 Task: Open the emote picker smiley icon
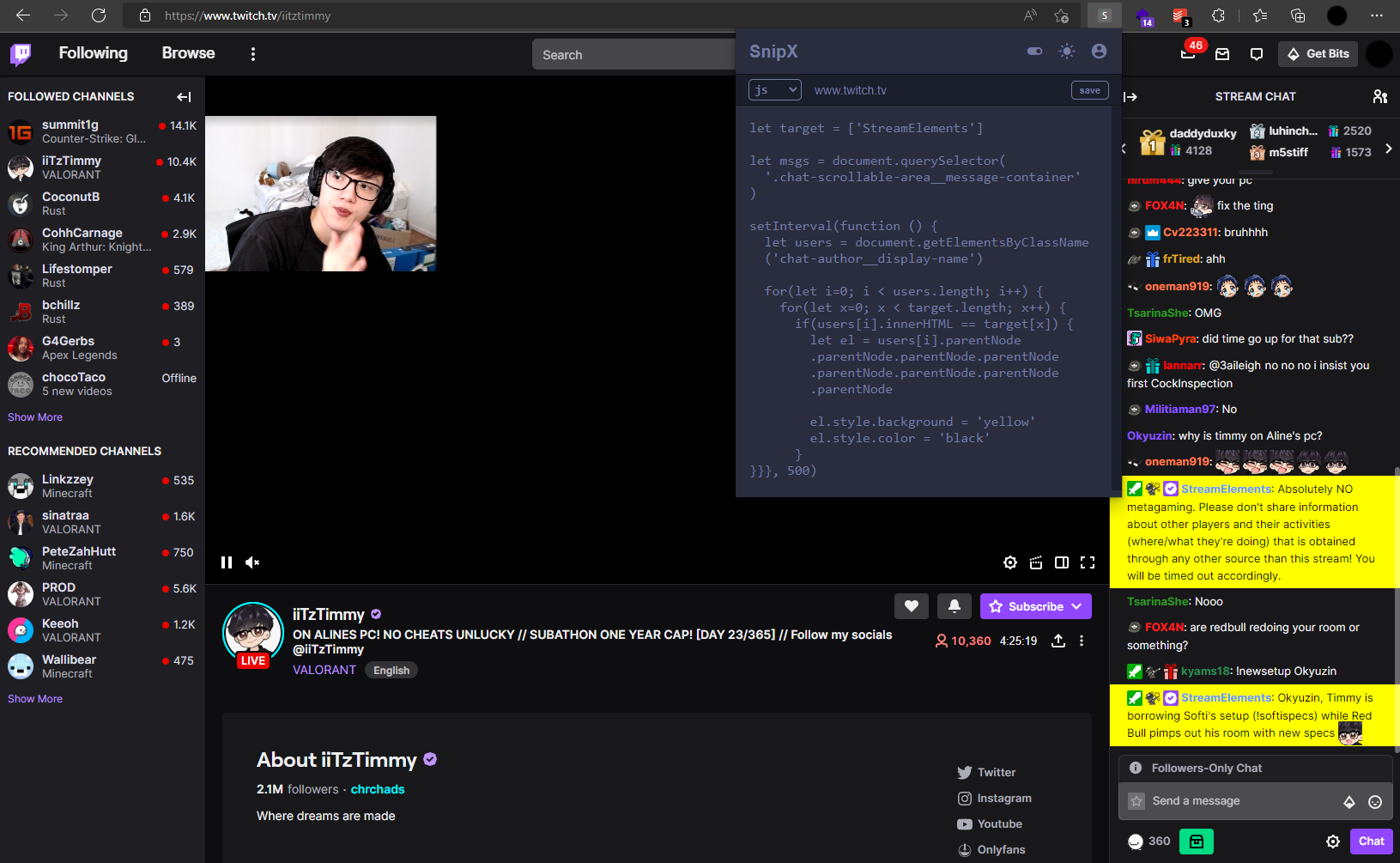1375,802
